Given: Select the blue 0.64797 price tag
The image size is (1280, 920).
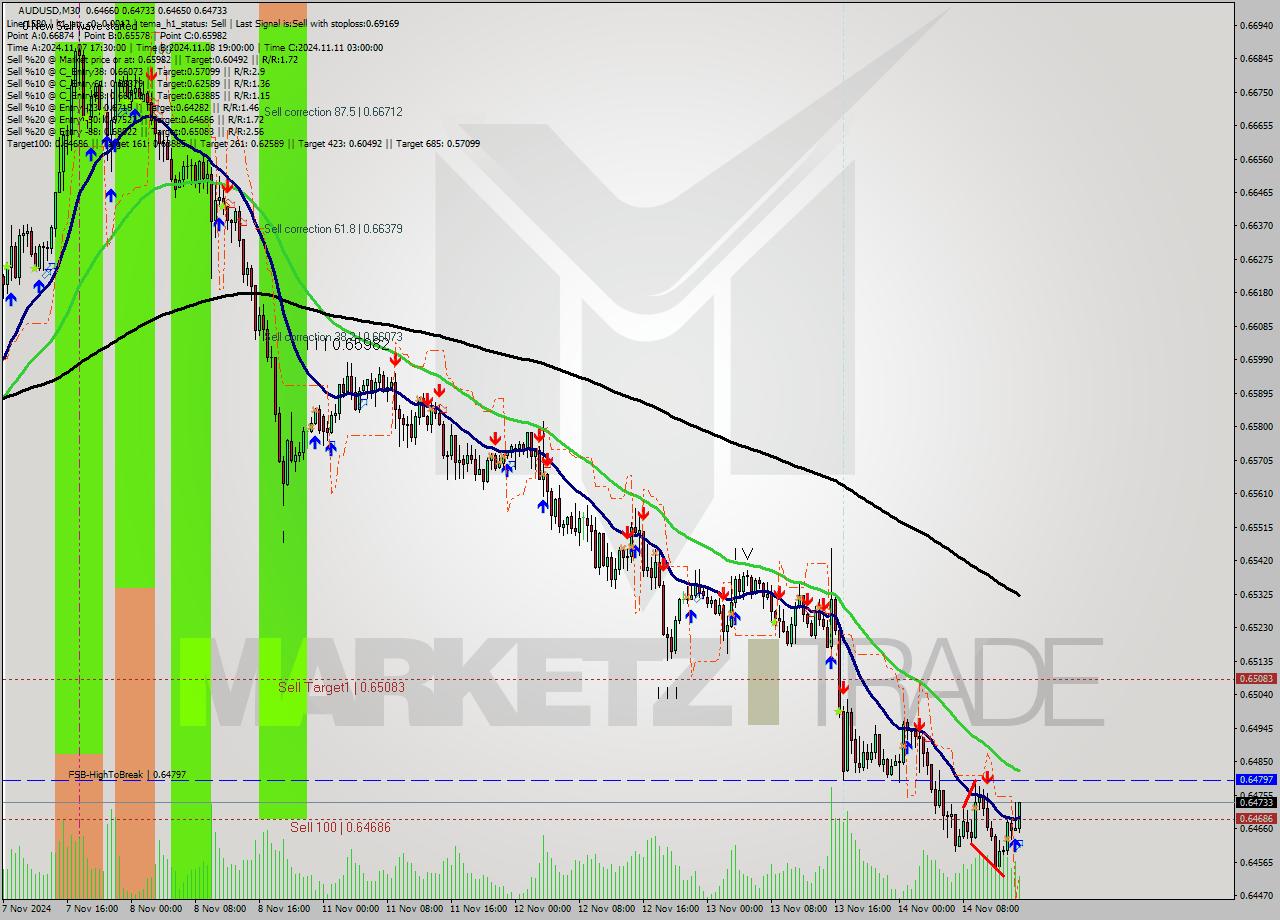Looking at the screenshot, I should (x=1257, y=779).
